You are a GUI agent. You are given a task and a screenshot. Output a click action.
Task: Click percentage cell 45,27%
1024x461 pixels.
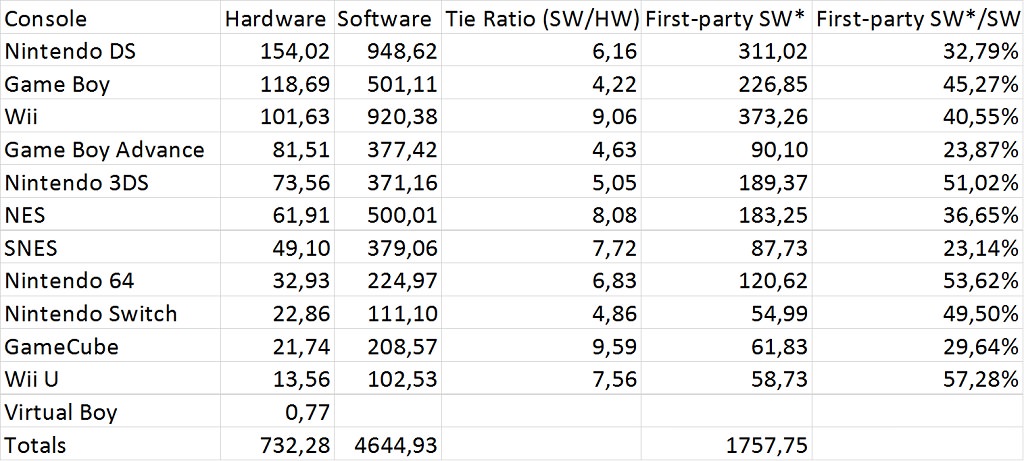[918, 83]
